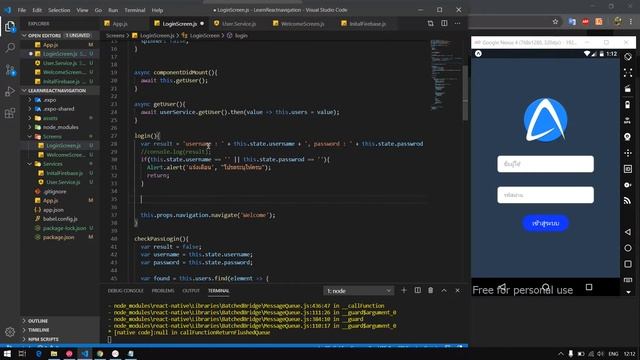The height and width of the screenshot is (360, 640).
Task: Click emulator fullscreen scale icon
Action: pyautogui.click(x=628, y=73)
